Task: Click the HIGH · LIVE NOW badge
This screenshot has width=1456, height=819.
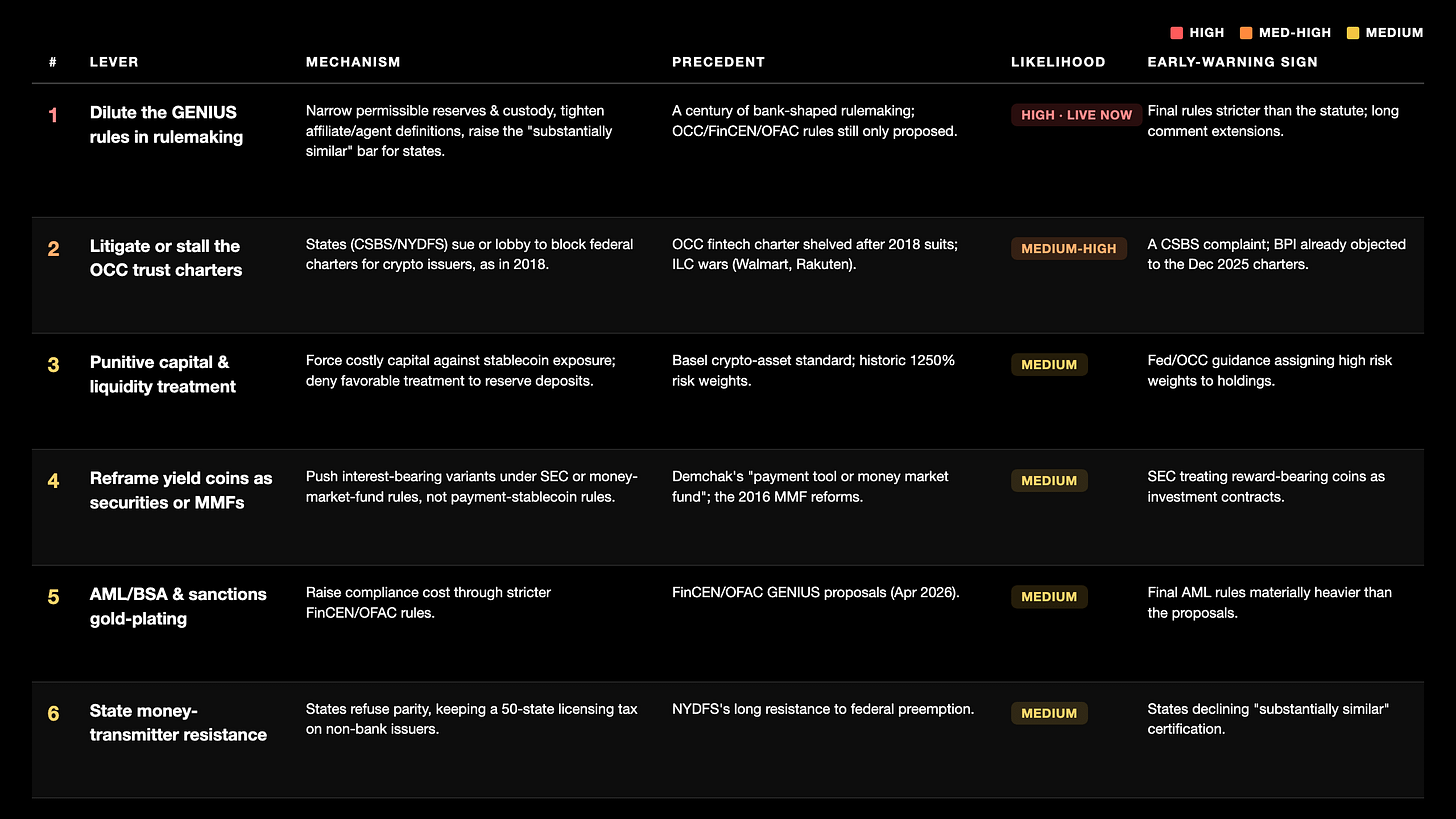Action: 1076,115
